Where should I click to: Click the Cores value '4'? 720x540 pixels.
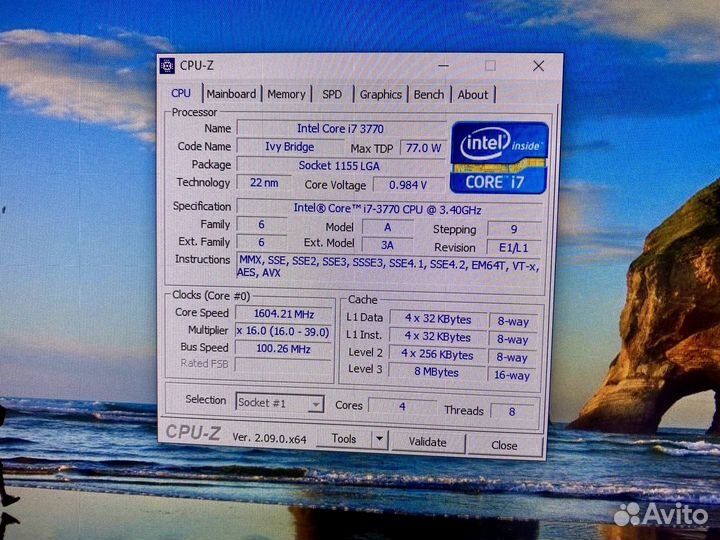(402, 406)
